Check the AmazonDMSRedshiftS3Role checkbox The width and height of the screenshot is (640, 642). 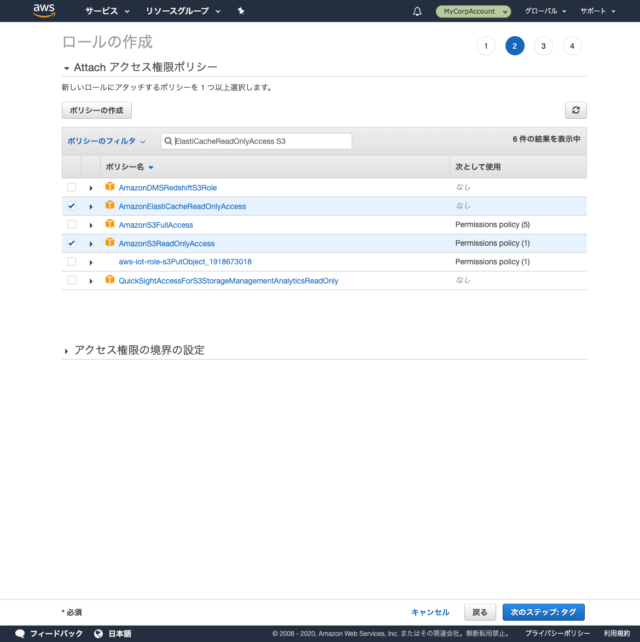(72, 187)
